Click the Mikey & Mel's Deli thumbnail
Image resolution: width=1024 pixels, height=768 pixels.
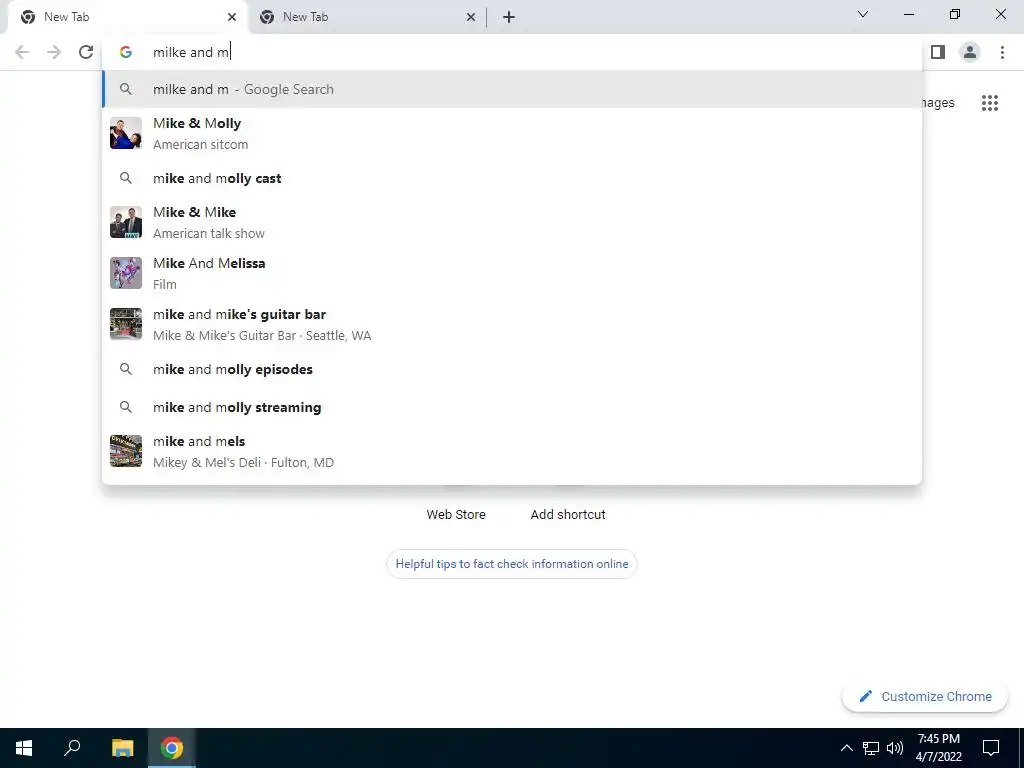coord(126,451)
